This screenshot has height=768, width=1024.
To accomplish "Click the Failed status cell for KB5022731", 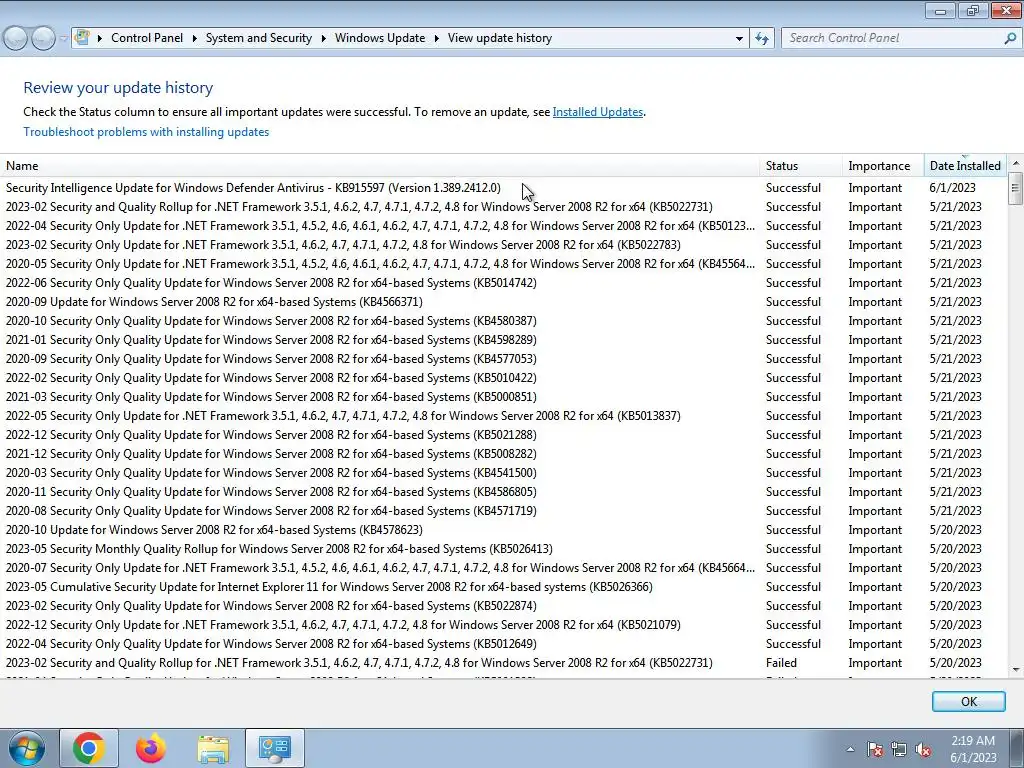I will (781, 663).
